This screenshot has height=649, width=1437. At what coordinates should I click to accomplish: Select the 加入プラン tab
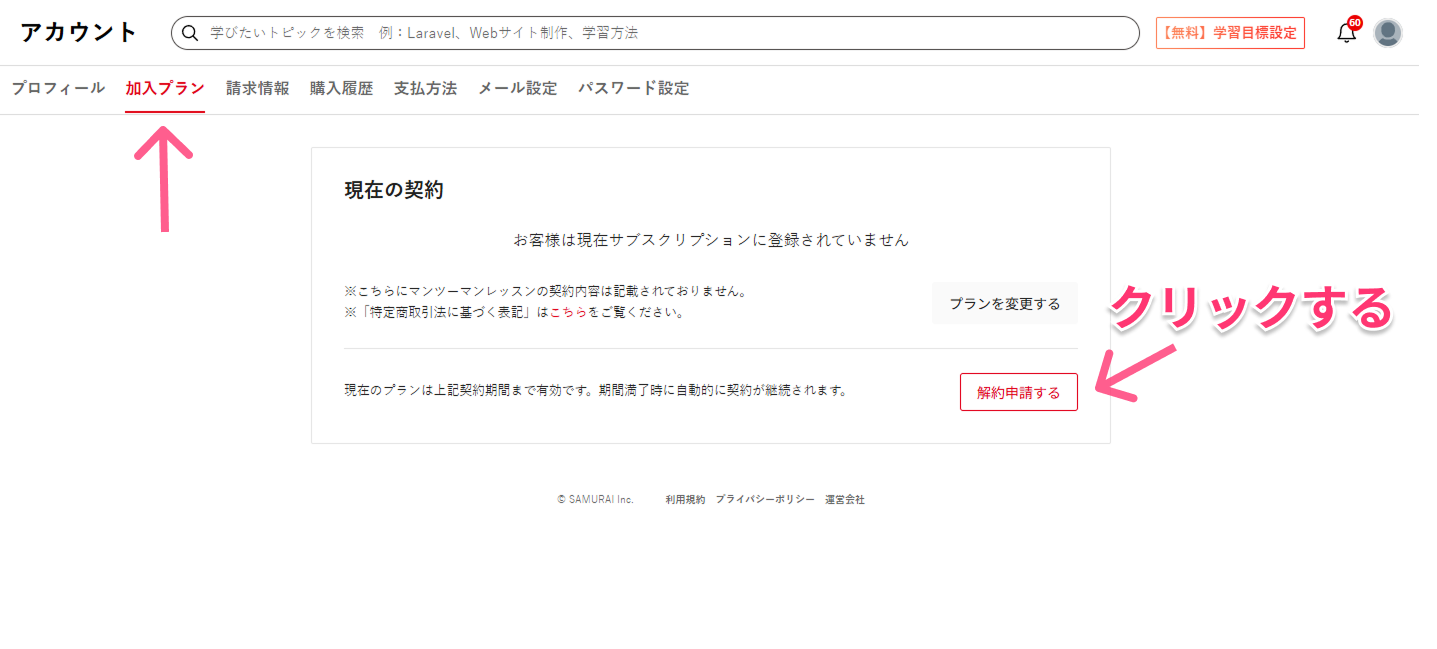pos(165,88)
